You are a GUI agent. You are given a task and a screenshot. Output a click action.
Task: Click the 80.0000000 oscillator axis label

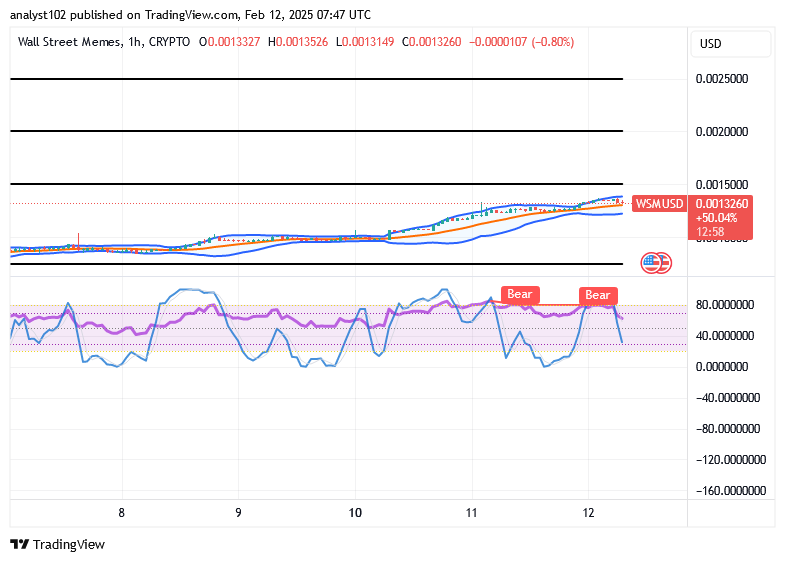point(725,305)
